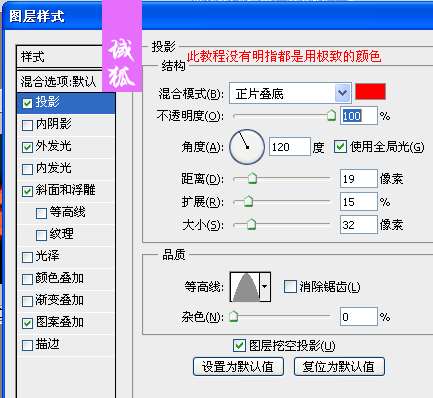
Task: Click the 大小 size slider handle
Action: (x=252, y=224)
